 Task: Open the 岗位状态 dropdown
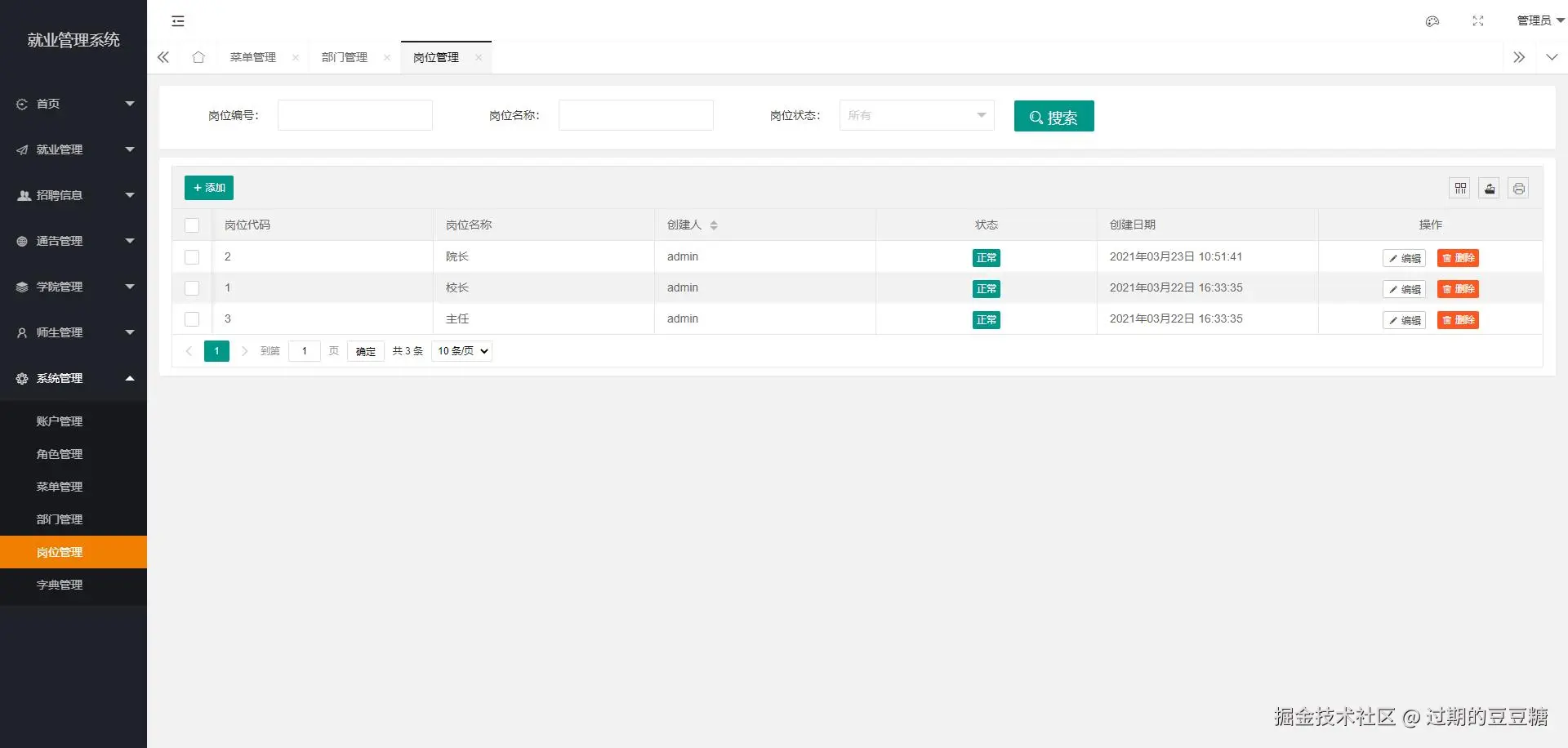click(916, 115)
